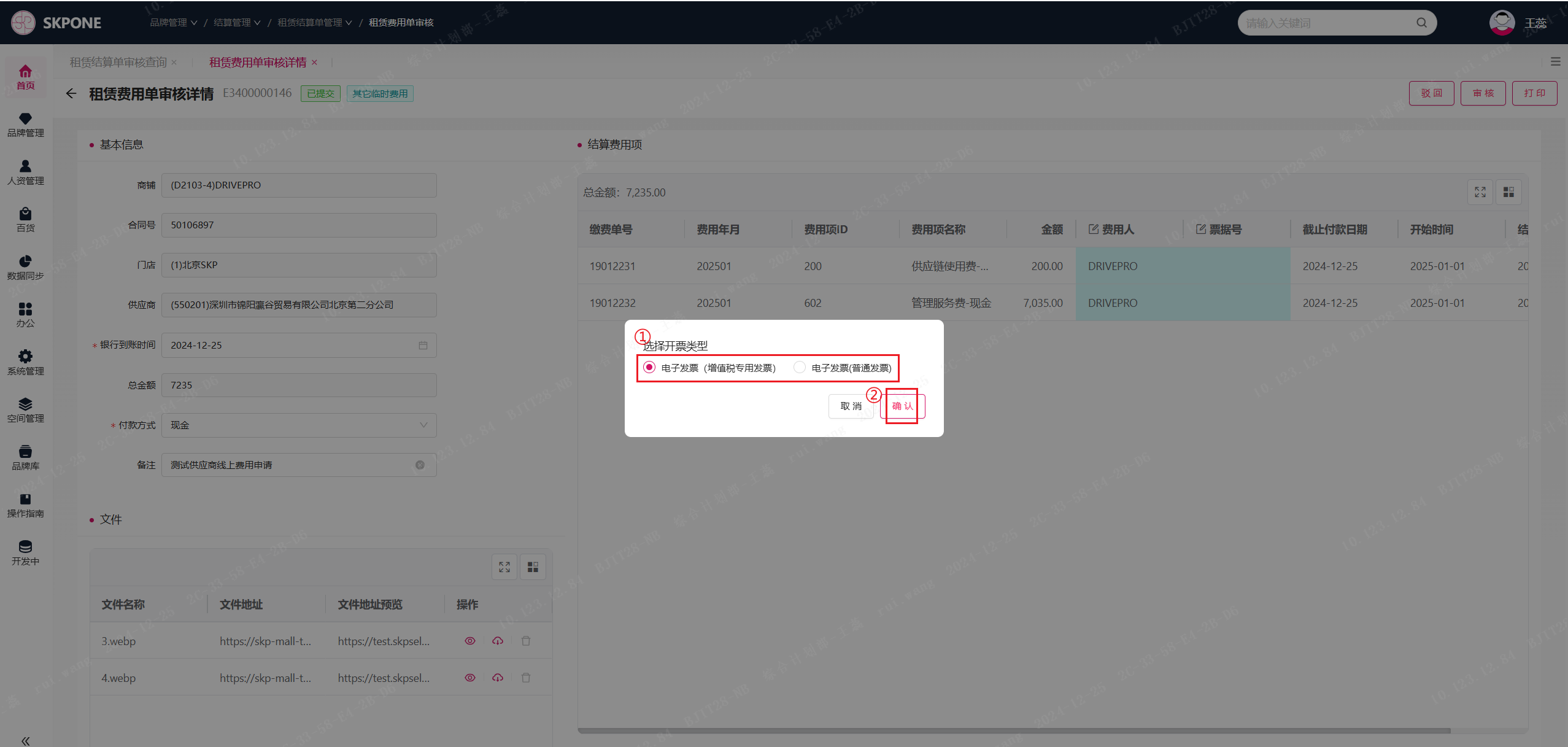Close the 租赁结算单审核查询 tab
Screen dimensions: 1568x747
(x=174, y=63)
